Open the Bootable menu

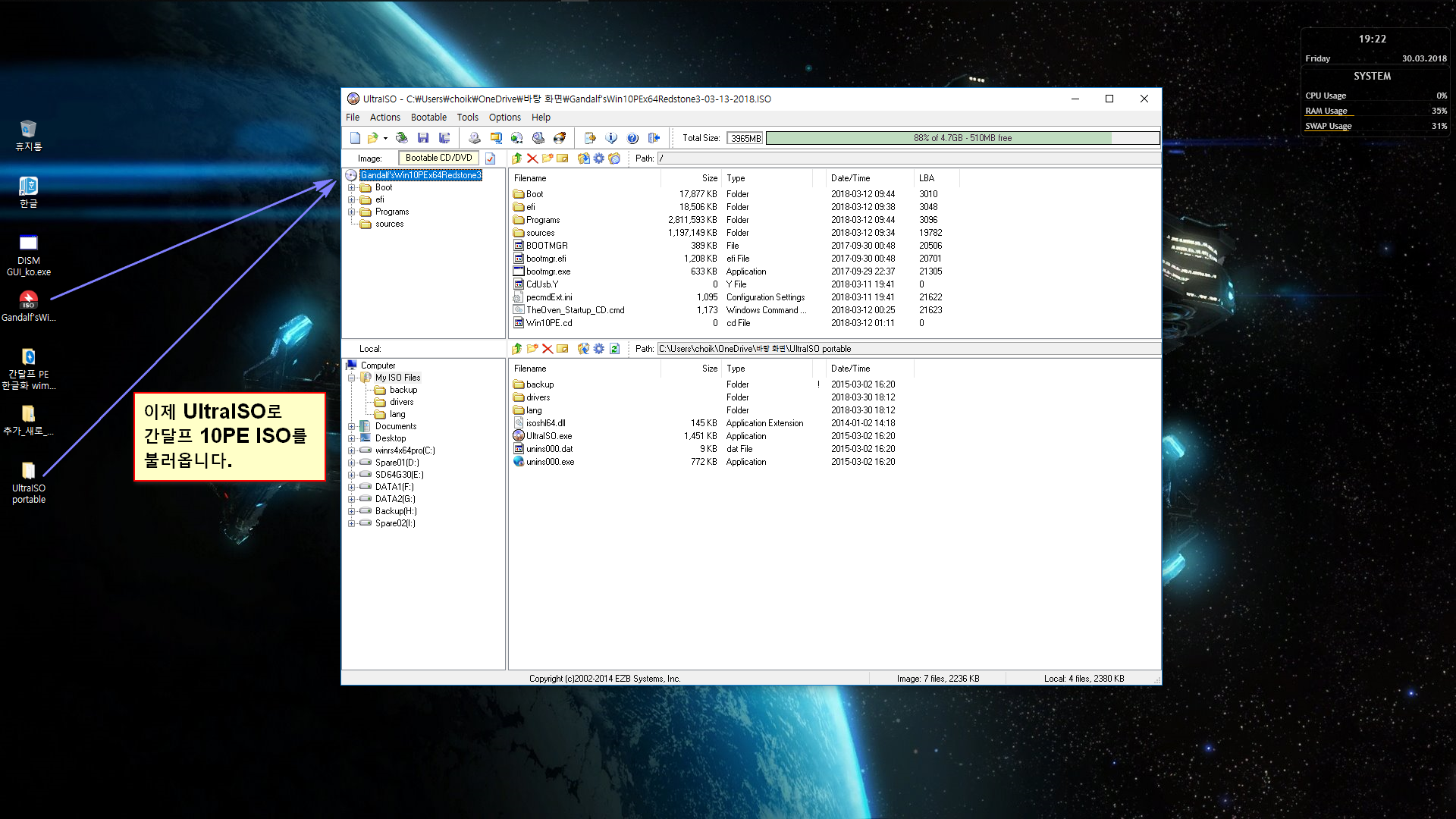pos(428,118)
